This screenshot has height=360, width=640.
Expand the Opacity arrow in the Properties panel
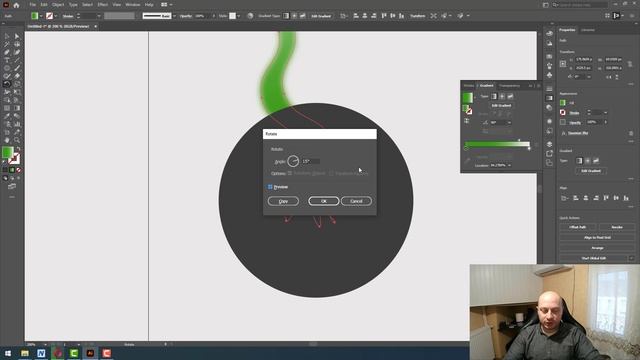point(606,122)
